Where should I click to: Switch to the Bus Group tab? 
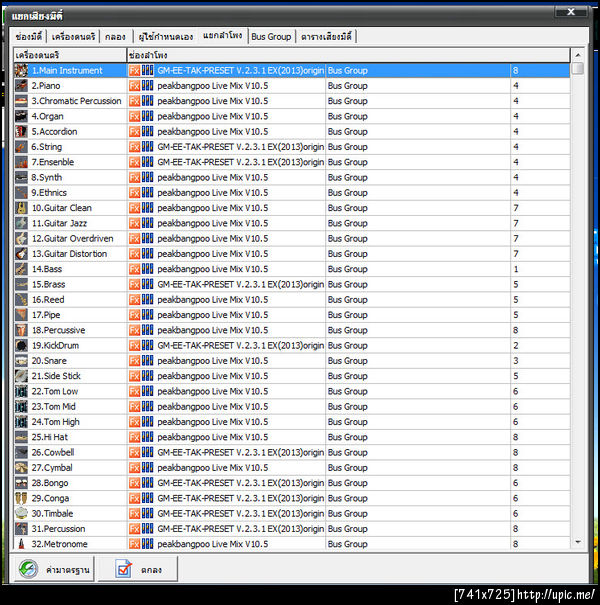[271, 37]
